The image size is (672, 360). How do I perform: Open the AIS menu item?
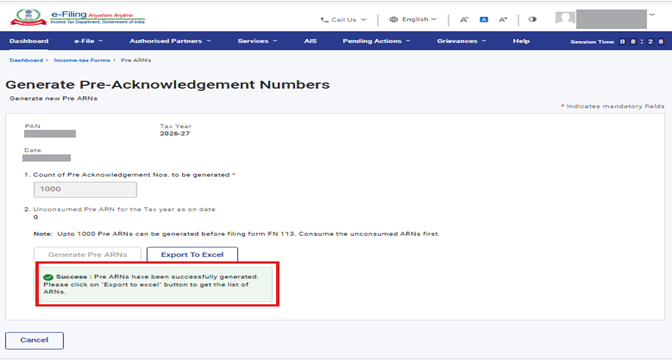(310, 41)
